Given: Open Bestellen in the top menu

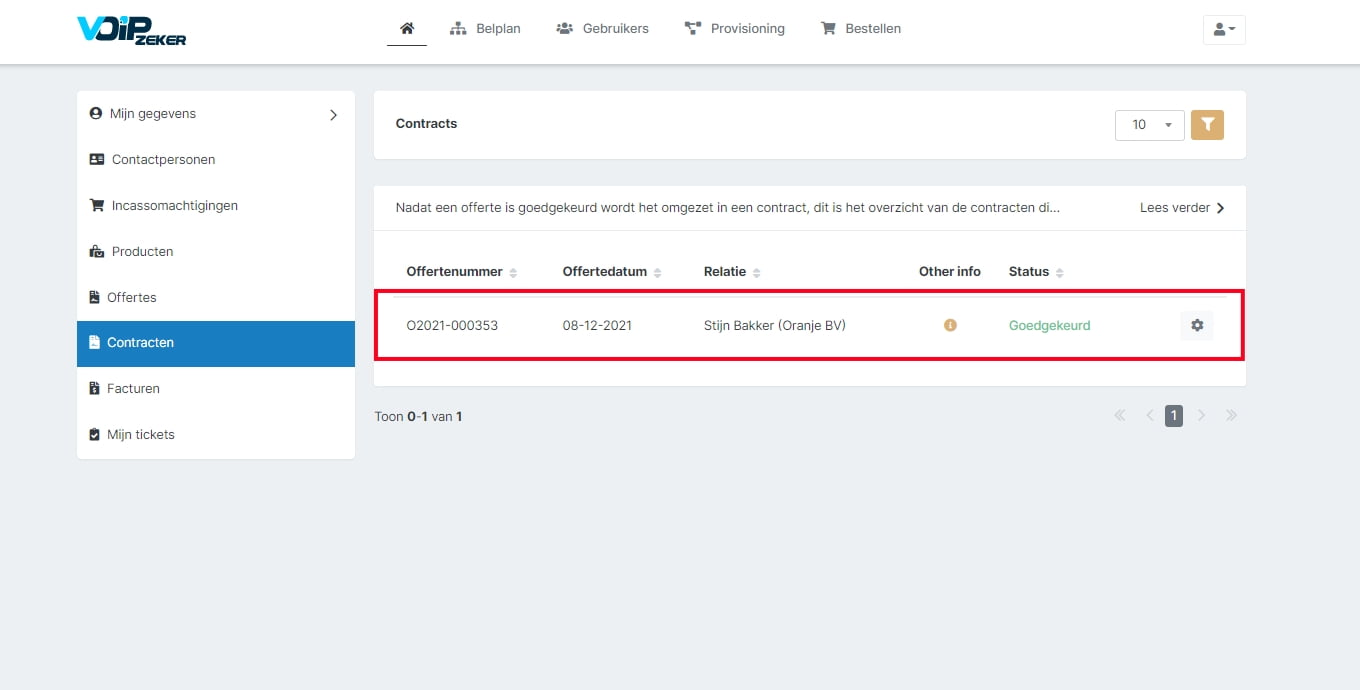Looking at the screenshot, I should coord(861,28).
